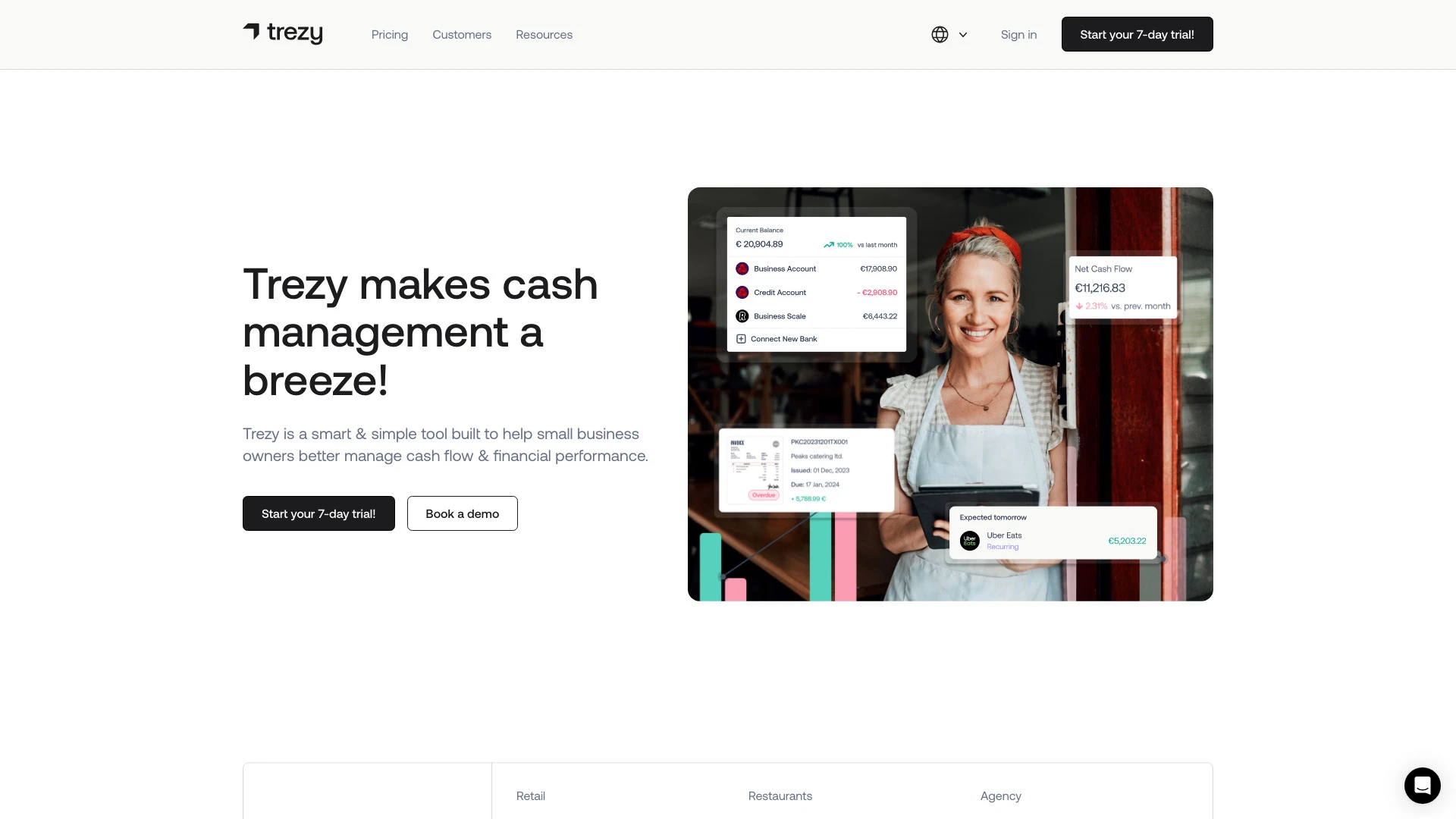Click the Restaurants tab section
Viewport: 1456px width, 819px height.
(780, 795)
